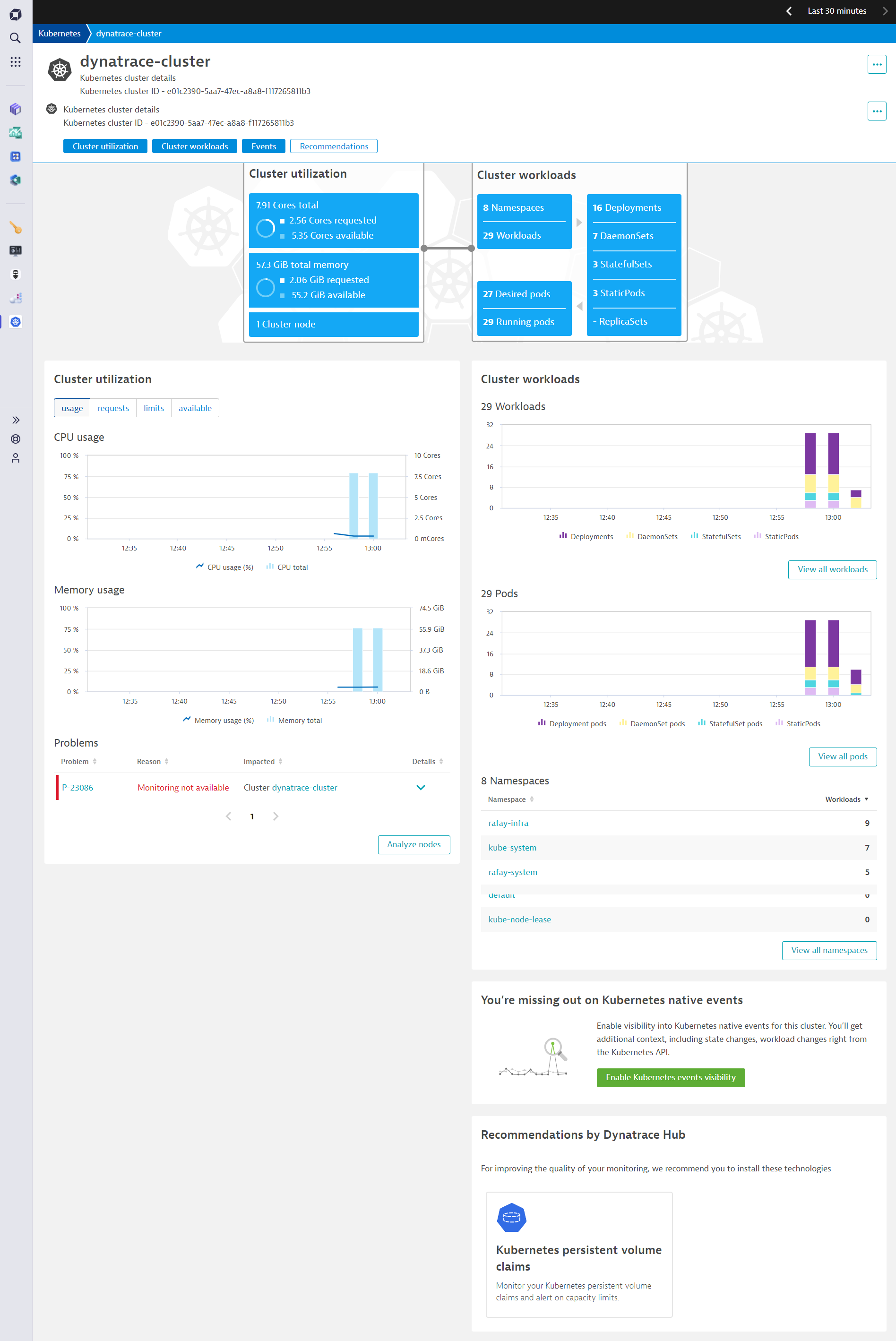
Task: Go to previous problems page arrow
Action: pyautogui.click(x=229, y=816)
